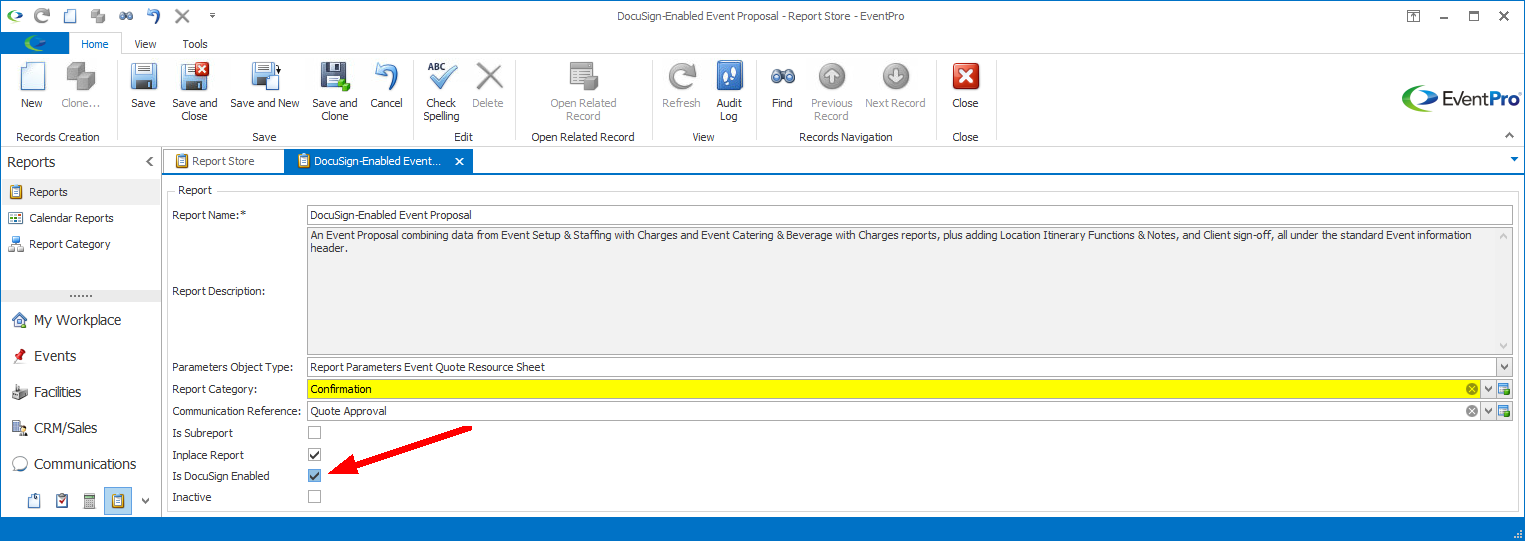Click the New record ribbon icon

click(x=32, y=86)
